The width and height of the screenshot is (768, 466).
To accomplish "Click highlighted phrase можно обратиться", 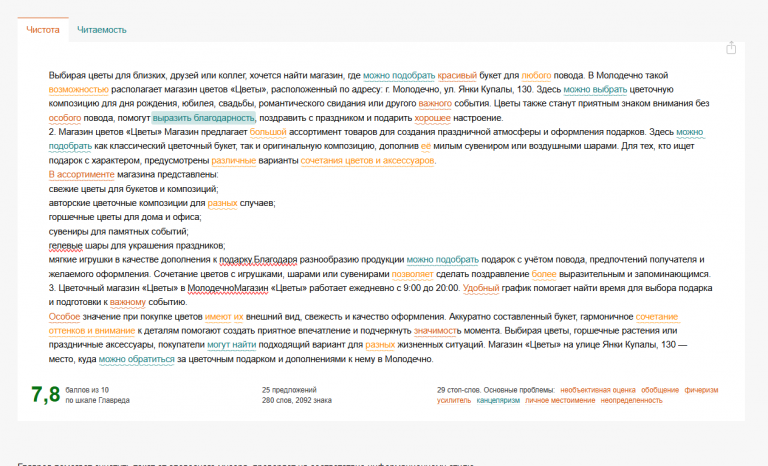I will point(137,359).
